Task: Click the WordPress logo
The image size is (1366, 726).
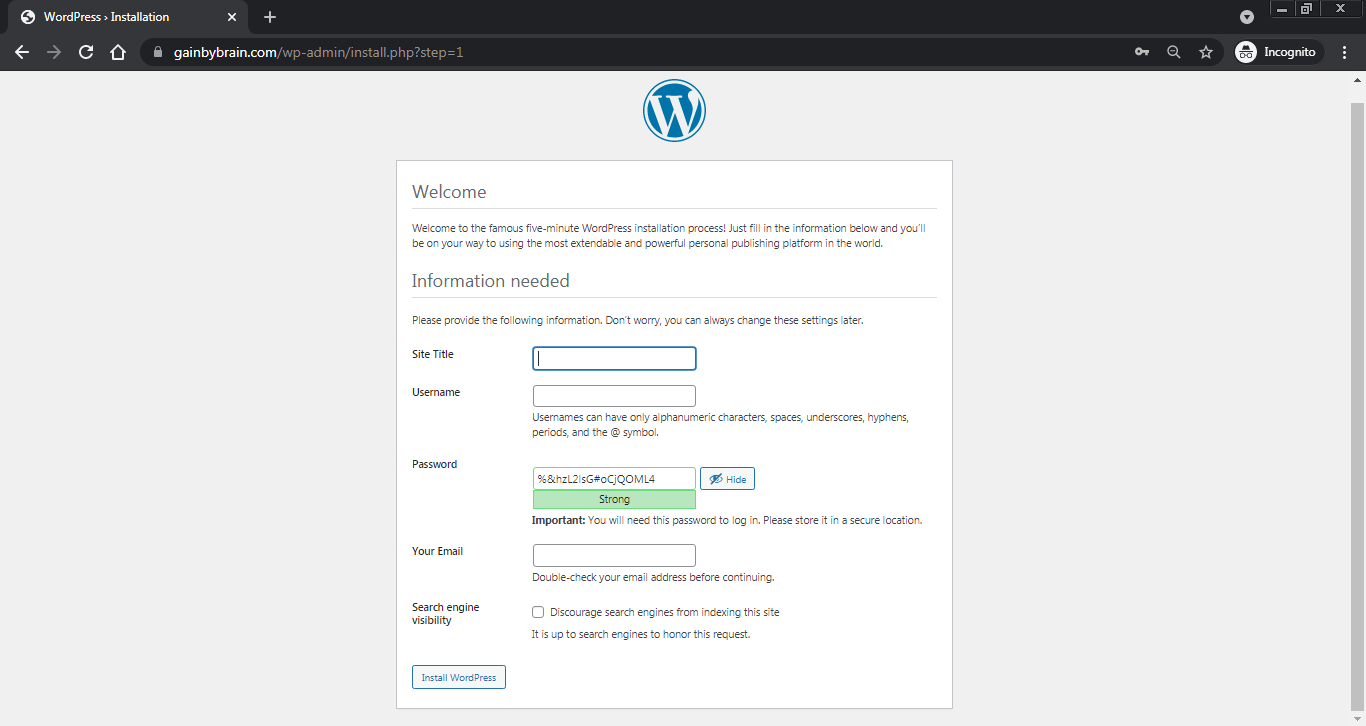Action: 674,110
